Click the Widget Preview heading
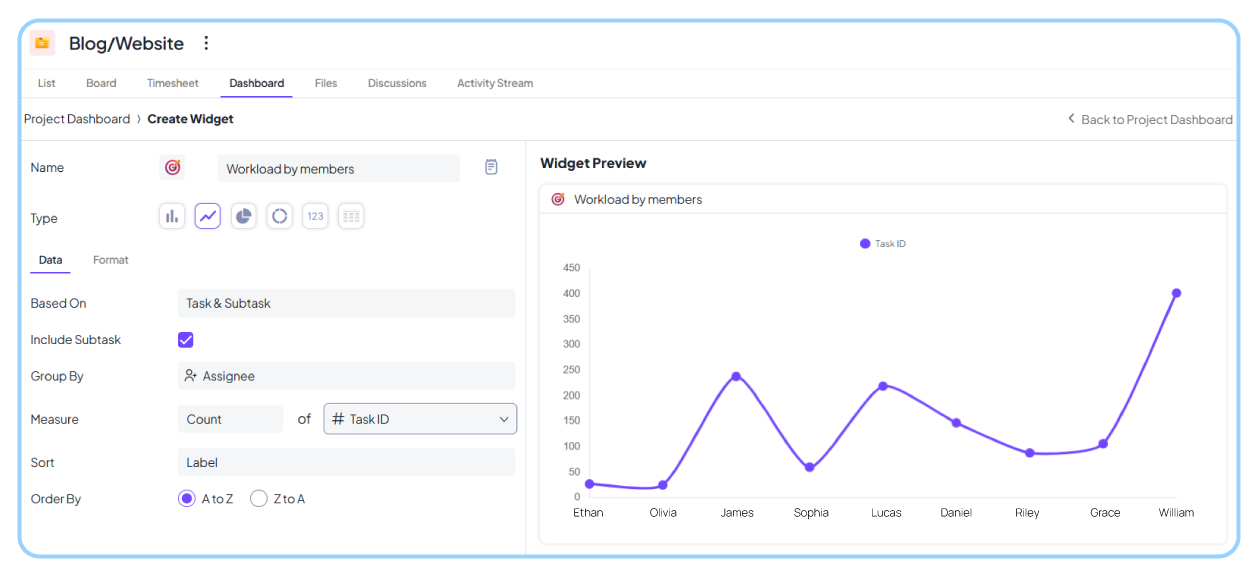1258x577 pixels. [593, 163]
